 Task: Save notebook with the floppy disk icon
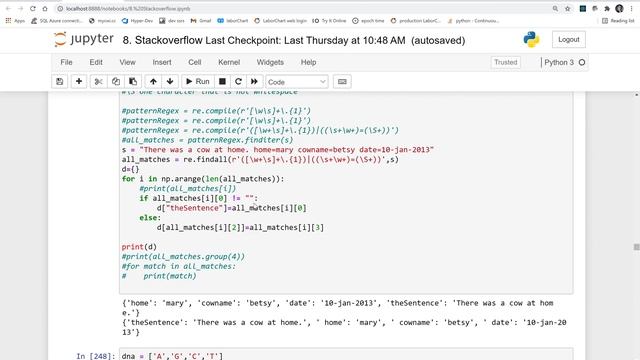(x=60, y=82)
